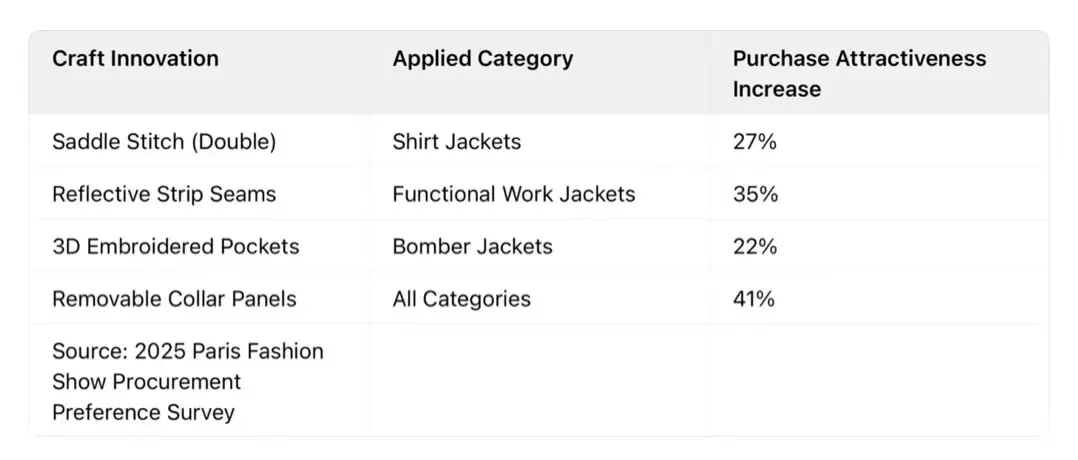This screenshot has width=1078, height=460.
Task: Click the 3D Embroidered Pockets cell
Action: point(175,246)
